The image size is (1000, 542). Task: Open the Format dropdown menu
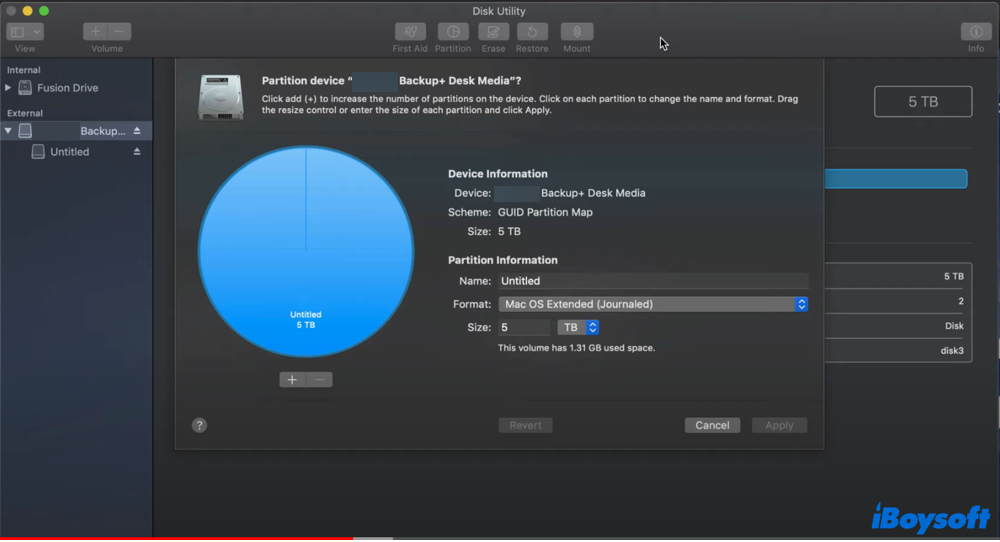pyautogui.click(x=652, y=304)
